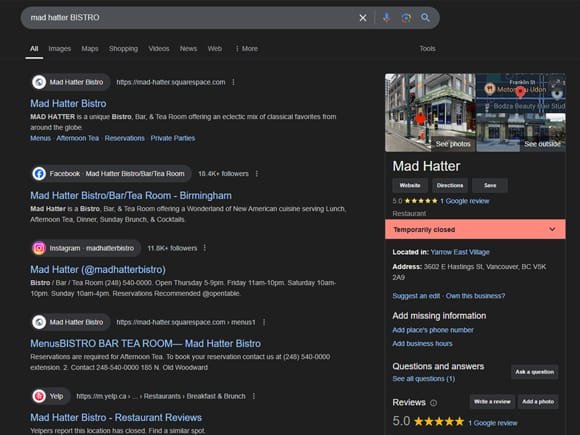This screenshot has height=435, width=580.
Task: Expand the Temporarily closed chevron
Action: point(552,229)
